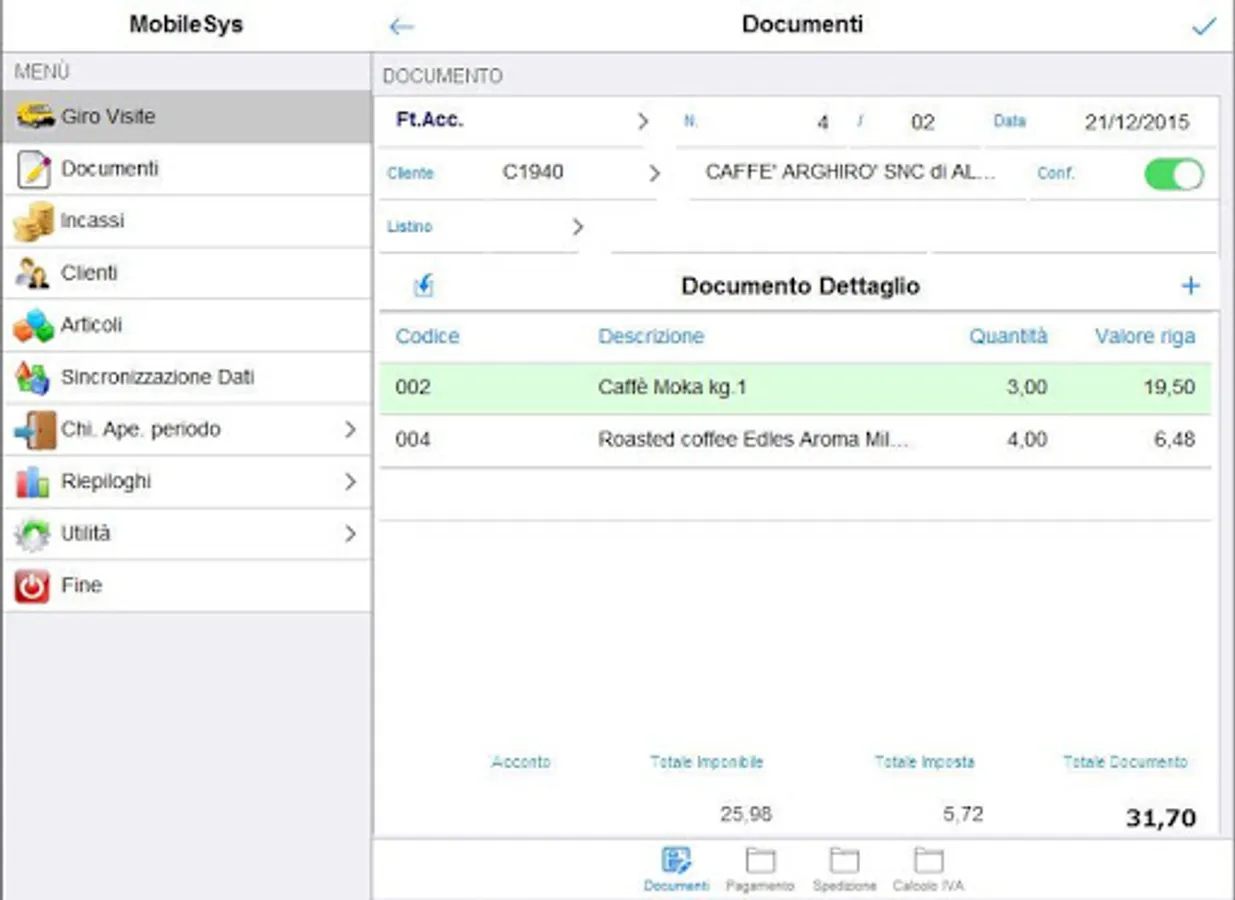Switch to Pagamento tab label

(760, 886)
